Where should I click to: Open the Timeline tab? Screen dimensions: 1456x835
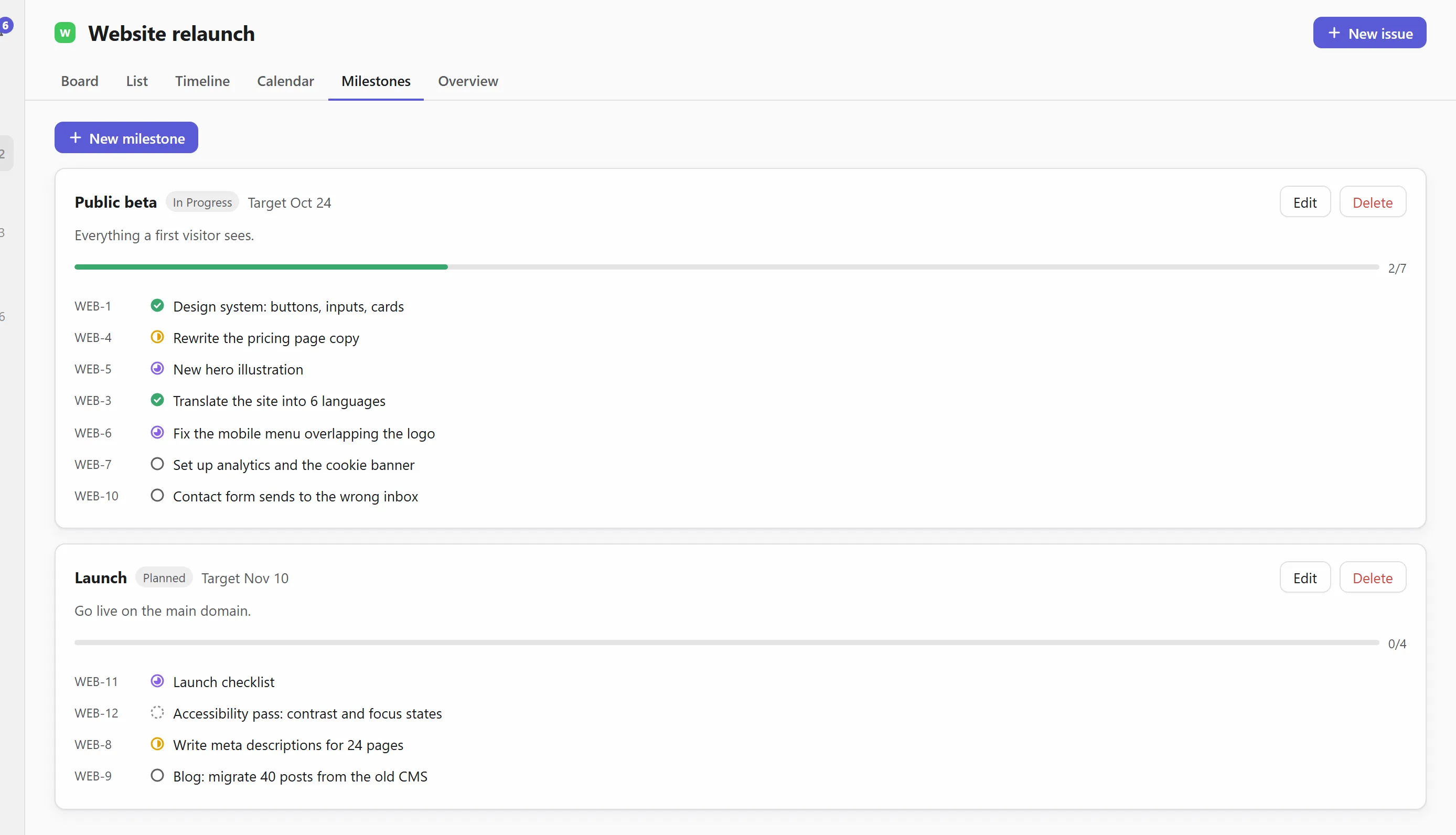202,81
